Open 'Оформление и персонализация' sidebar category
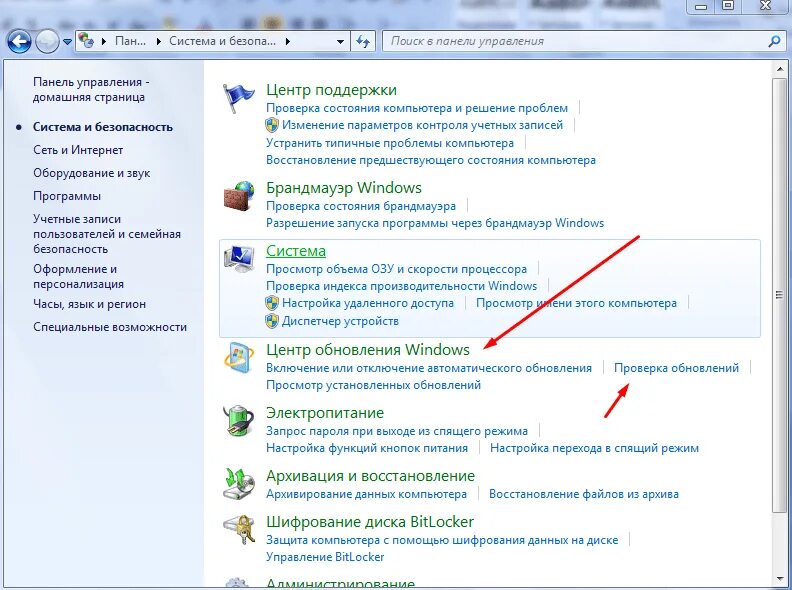This screenshot has width=792, height=590. tap(78, 276)
